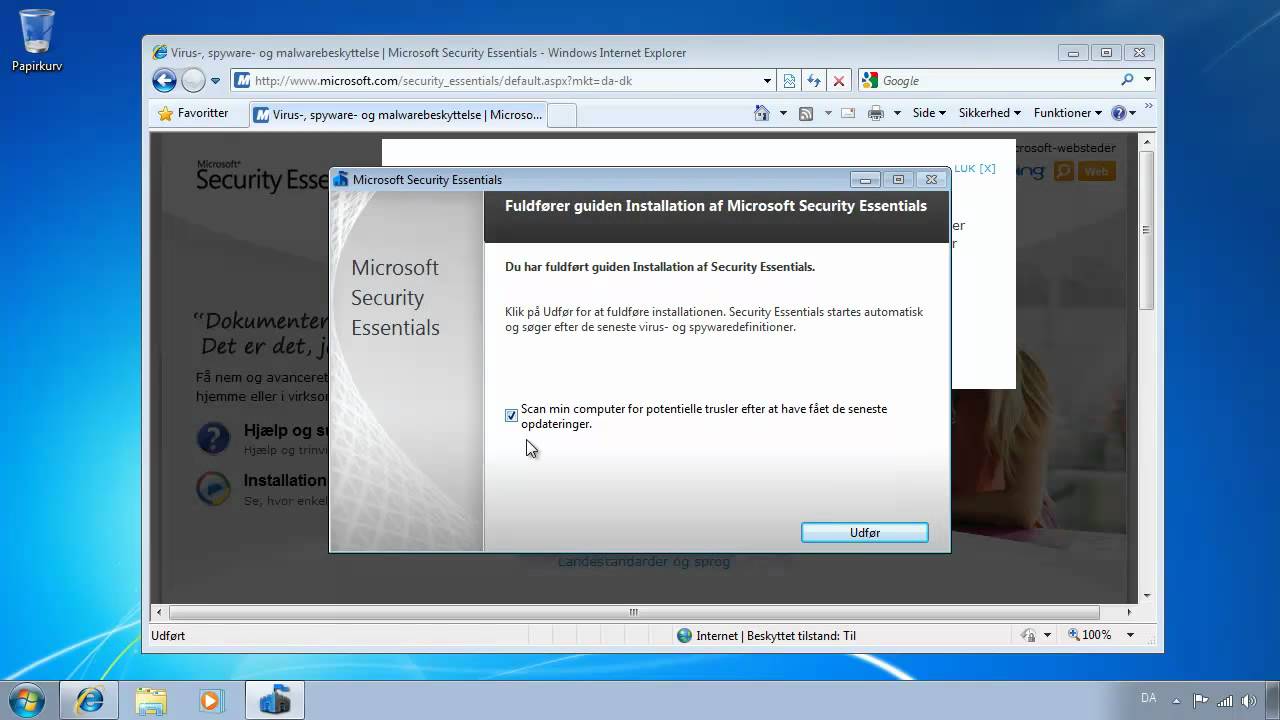The image size is (1280, 720).
Task: Click the Windows Start orb
Action: click(27, 700)
